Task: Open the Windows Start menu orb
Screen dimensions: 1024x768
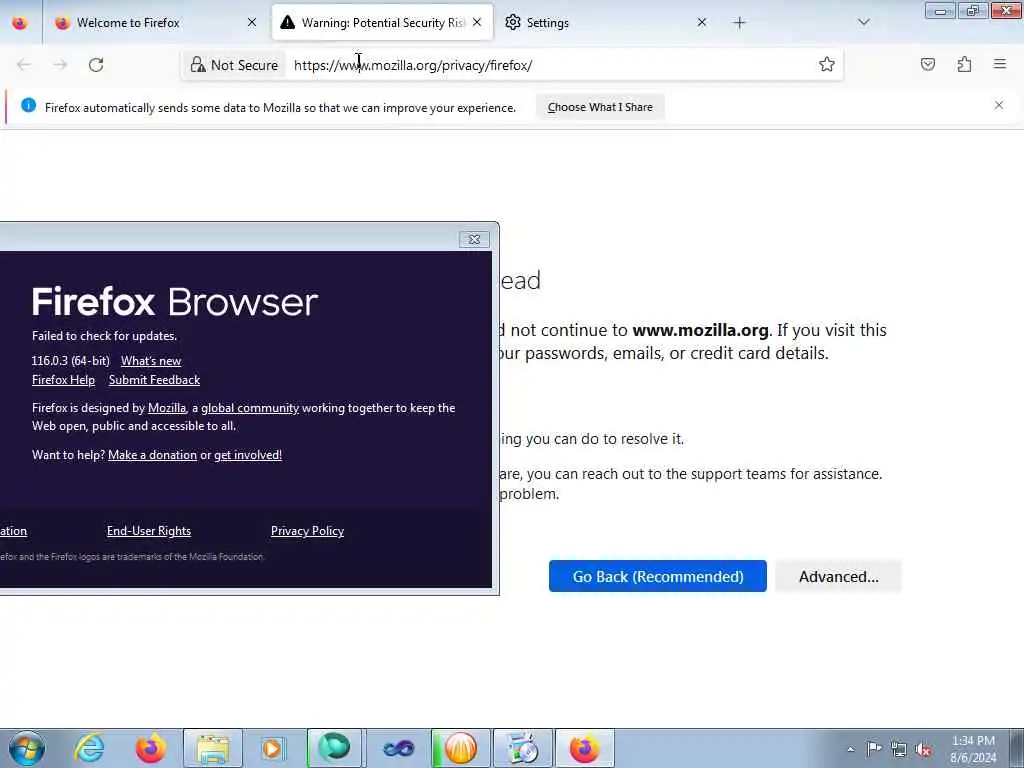Action: [27, 748]
